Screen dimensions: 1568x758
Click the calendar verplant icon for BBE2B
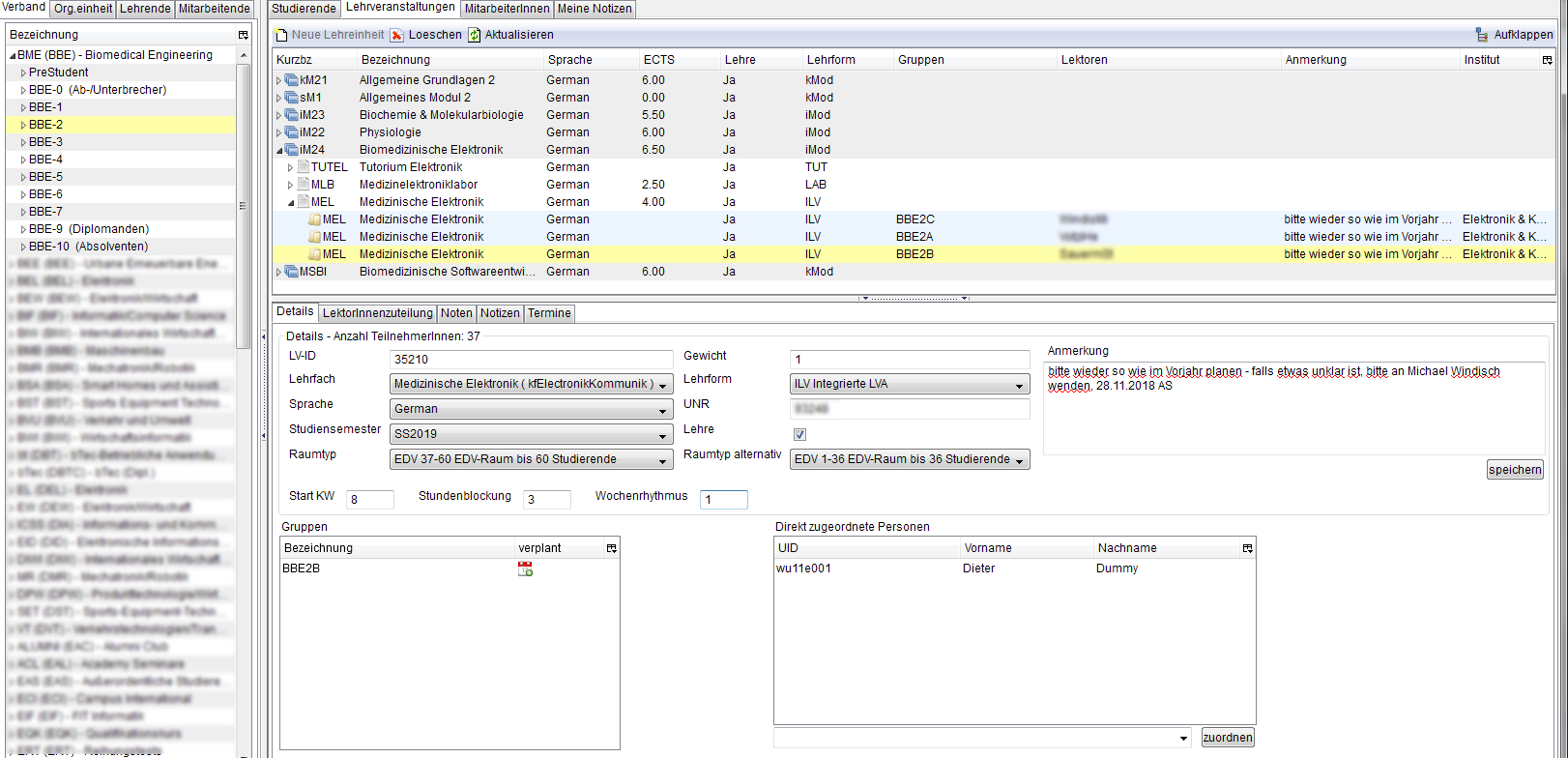coord(525,569)
